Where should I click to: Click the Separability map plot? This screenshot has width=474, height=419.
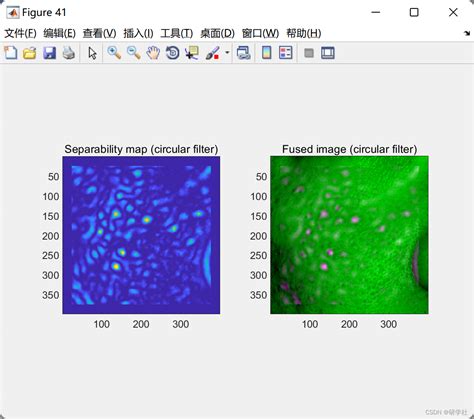141,235
